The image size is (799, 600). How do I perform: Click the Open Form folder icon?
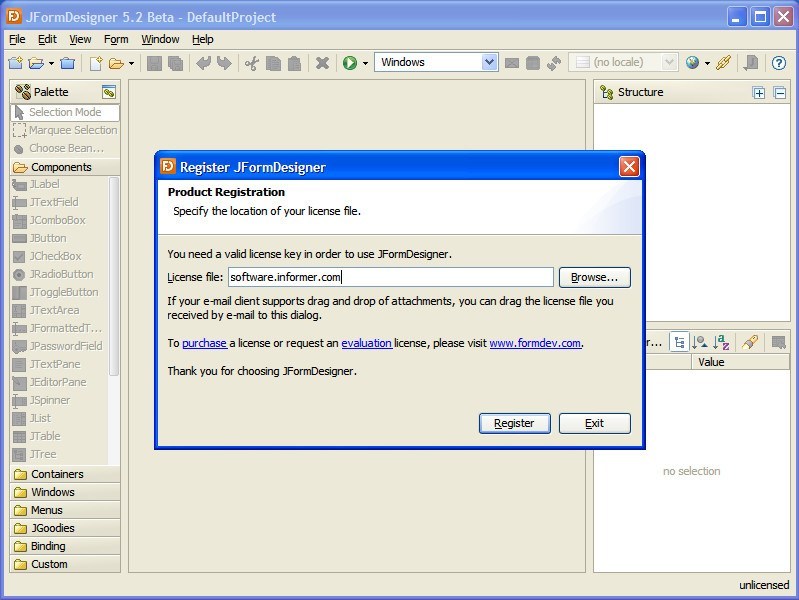click(116, 63)
